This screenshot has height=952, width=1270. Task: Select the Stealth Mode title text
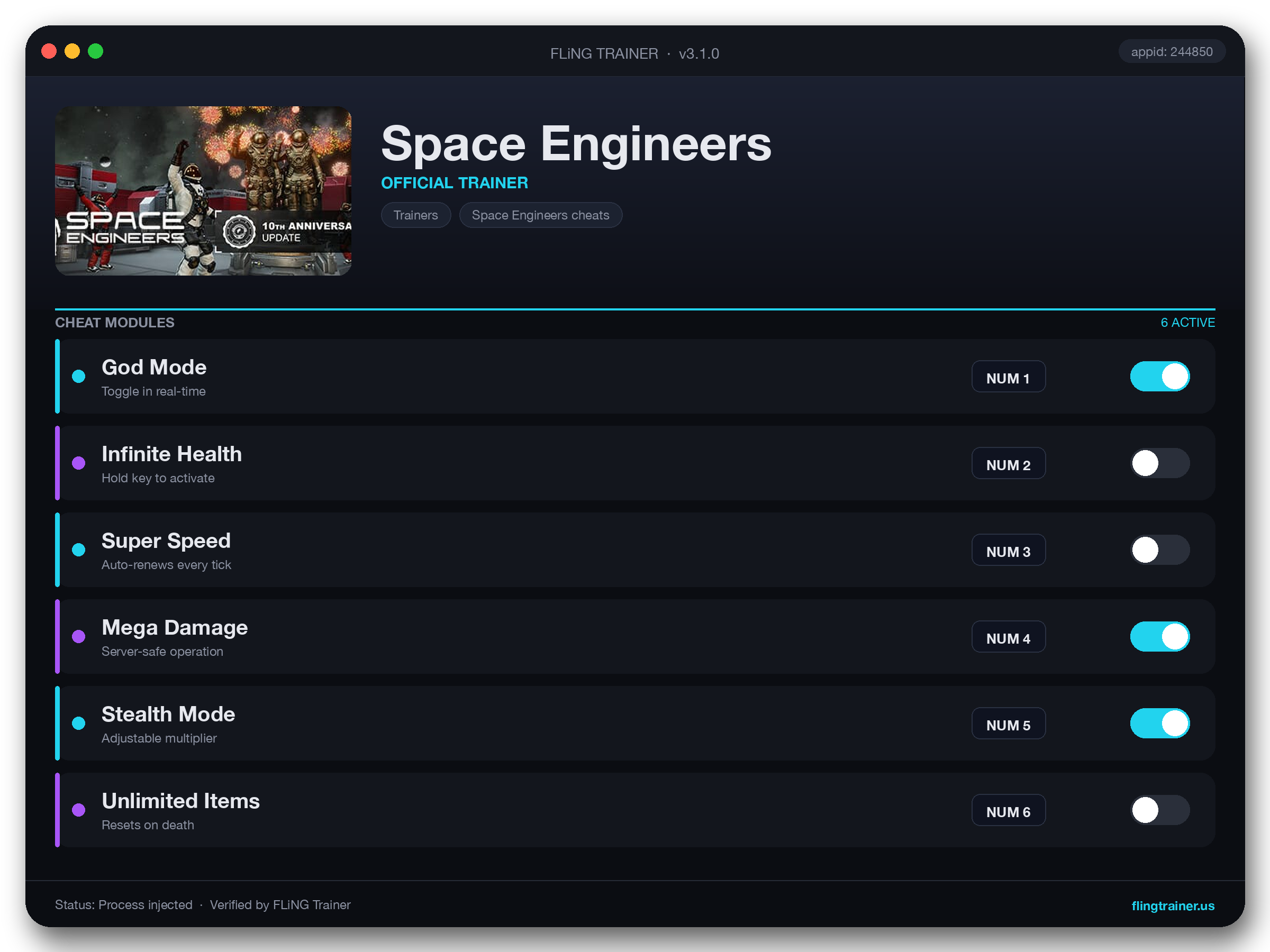[x=168, y=714]
